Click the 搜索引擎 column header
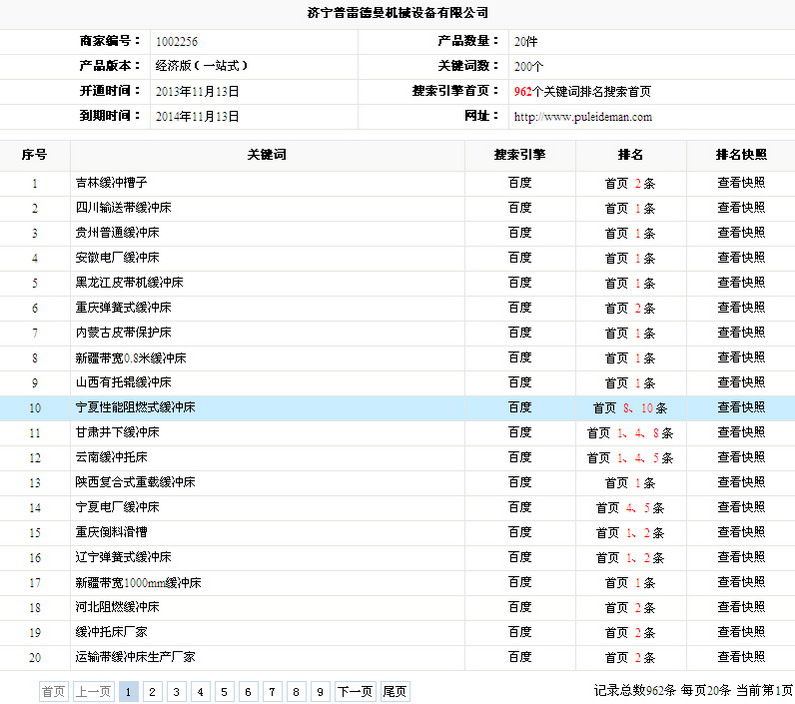 coord(520,155)
